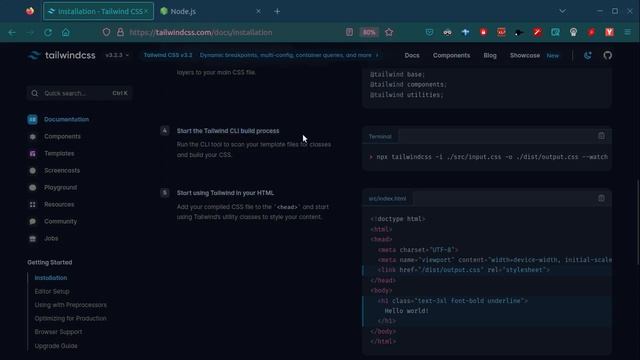Click the Community sidebar icon
This screenshot has width=640, height=360.
(32, 221)
